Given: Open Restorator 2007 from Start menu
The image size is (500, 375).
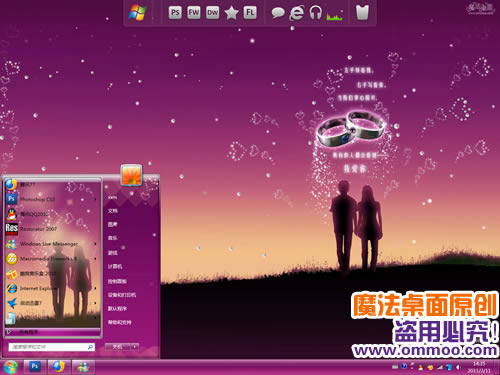Looking at the screenshot, I should (x=53, y=229).
